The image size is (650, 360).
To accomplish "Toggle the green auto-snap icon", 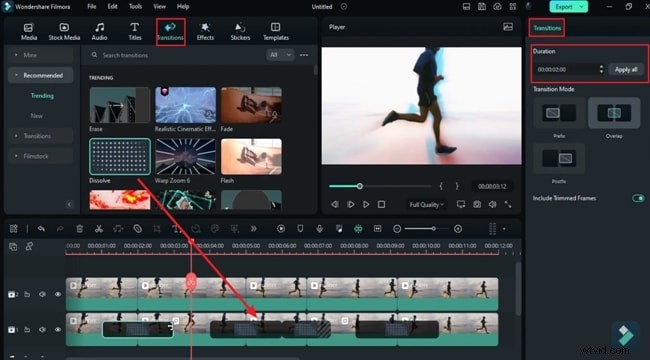I will 358,229.
